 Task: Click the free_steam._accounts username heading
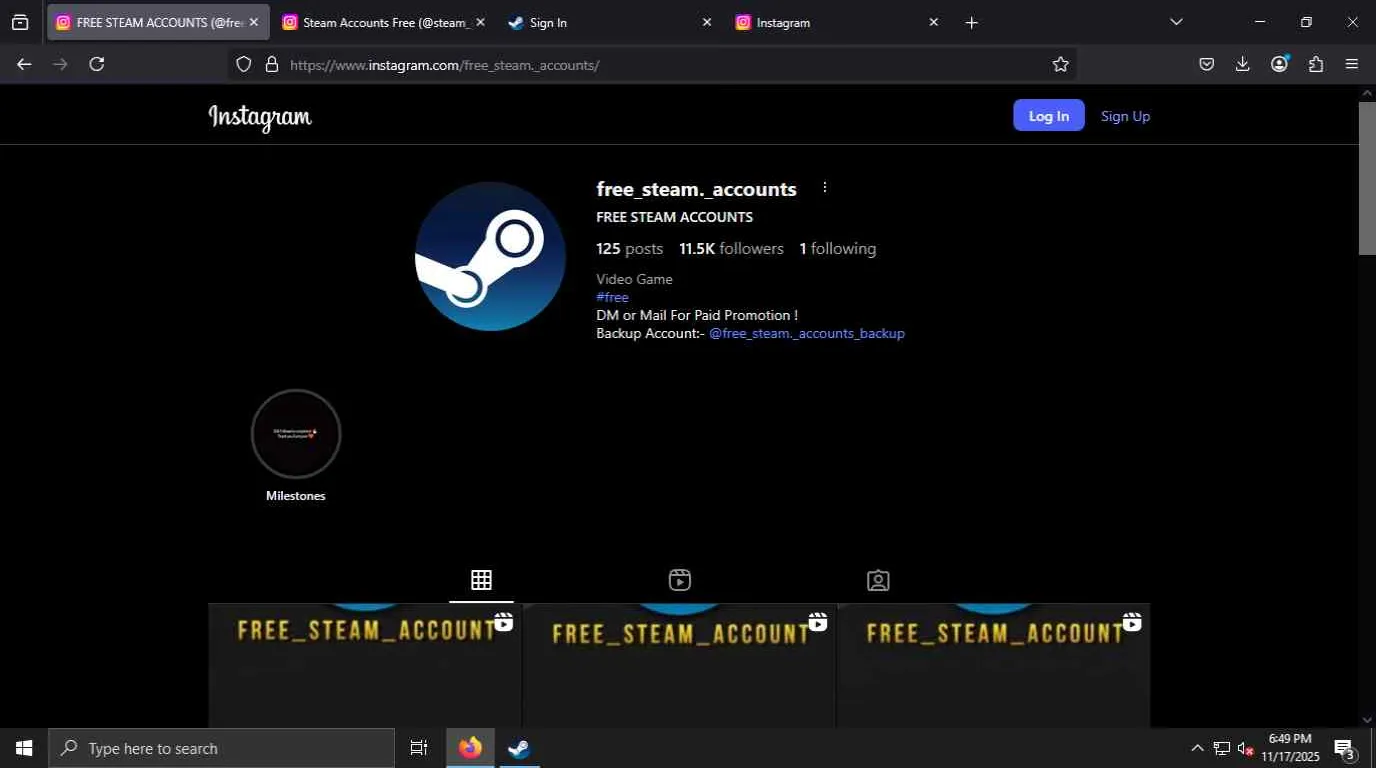(x=696, y=189)
